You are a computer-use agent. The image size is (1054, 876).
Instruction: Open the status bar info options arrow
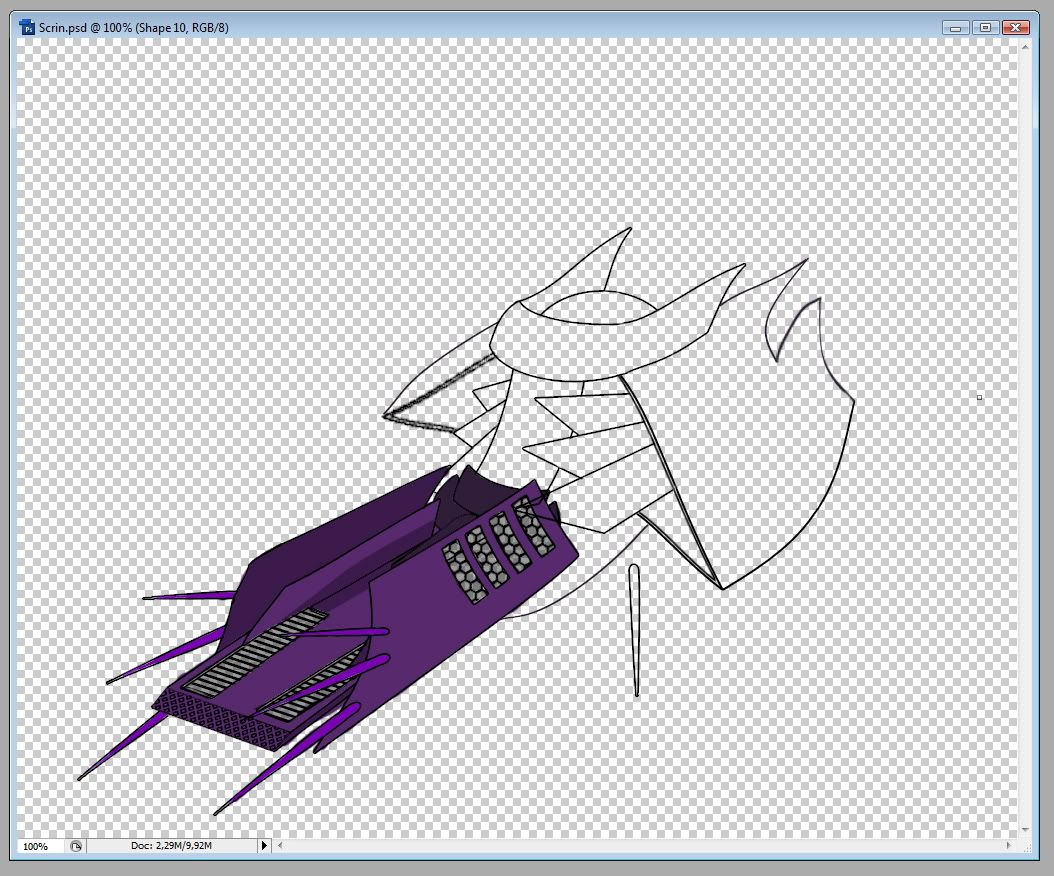tap(264, 846)
